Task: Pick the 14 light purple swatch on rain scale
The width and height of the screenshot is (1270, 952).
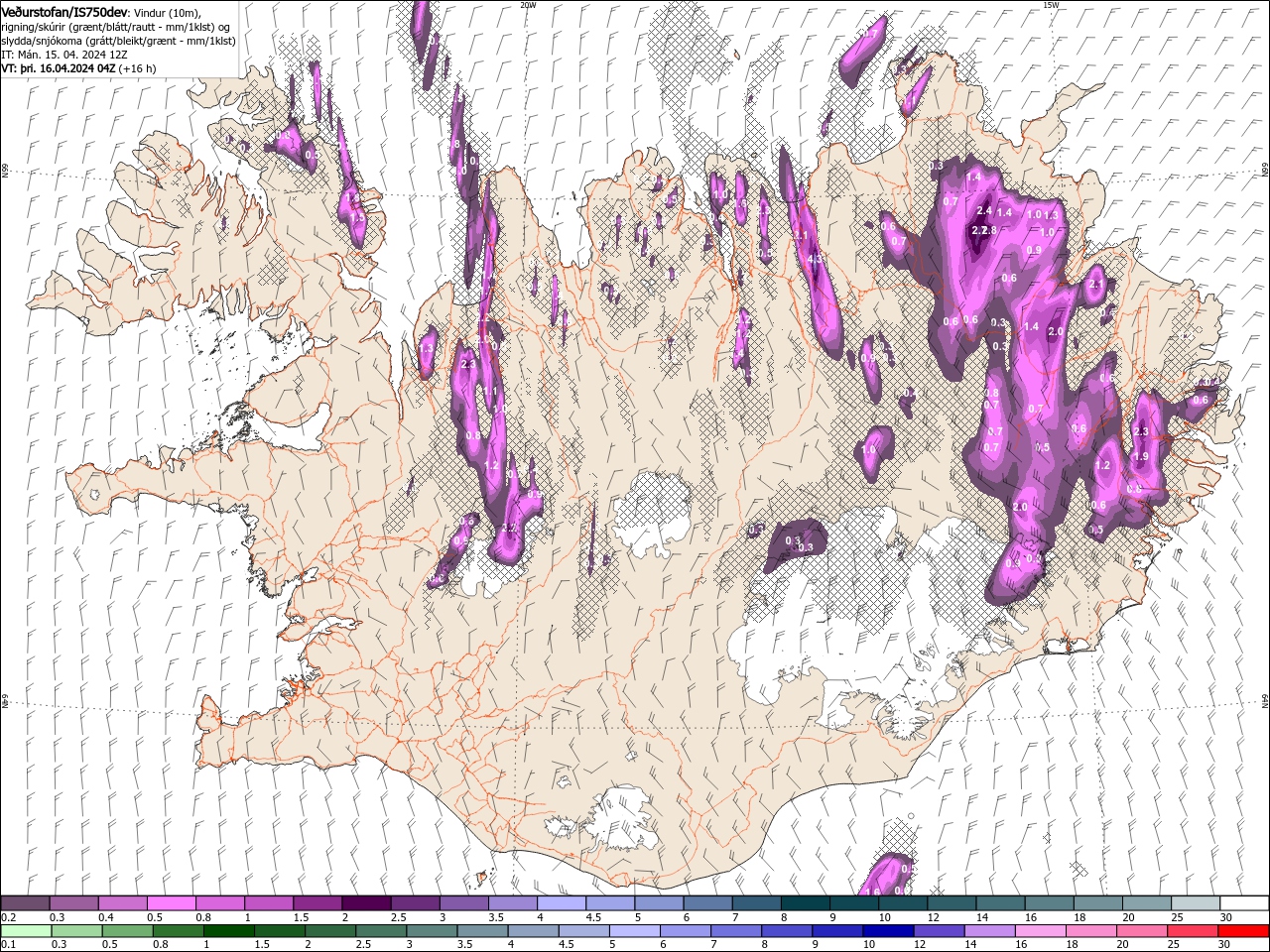Action: [989, 931]
